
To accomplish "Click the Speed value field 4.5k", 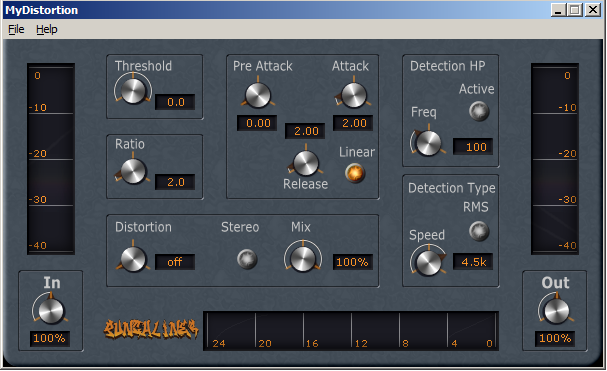I will [x=473, y=262].
